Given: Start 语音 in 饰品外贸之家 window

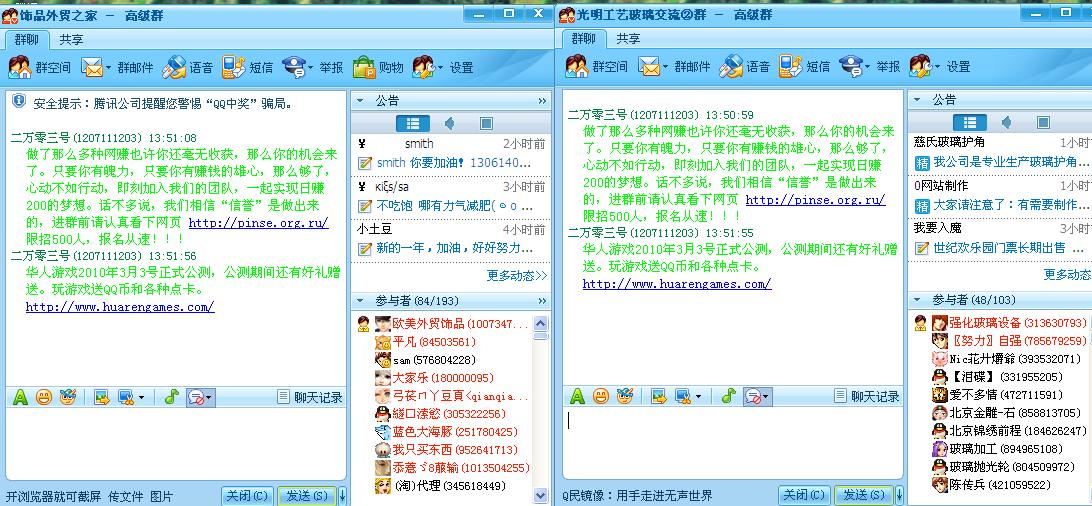Looking at the screenshot, I should click(188, 67).
